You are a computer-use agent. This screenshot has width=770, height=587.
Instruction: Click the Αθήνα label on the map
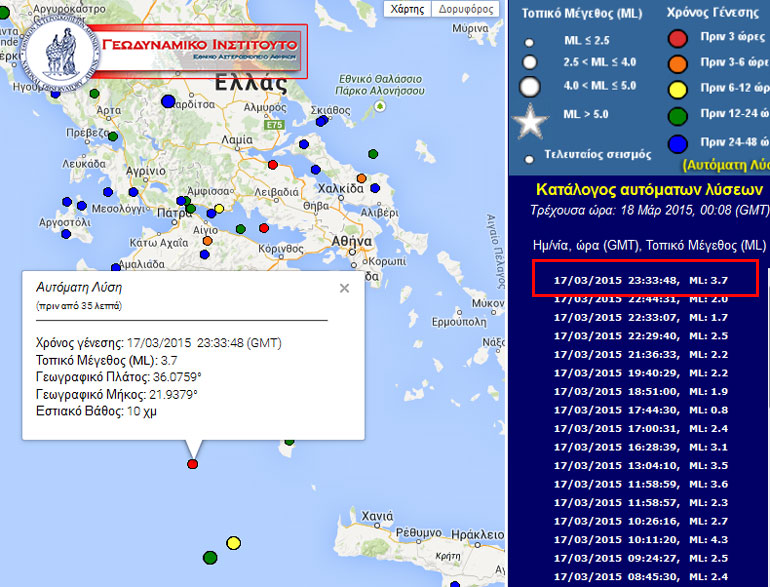coord(352,242)
